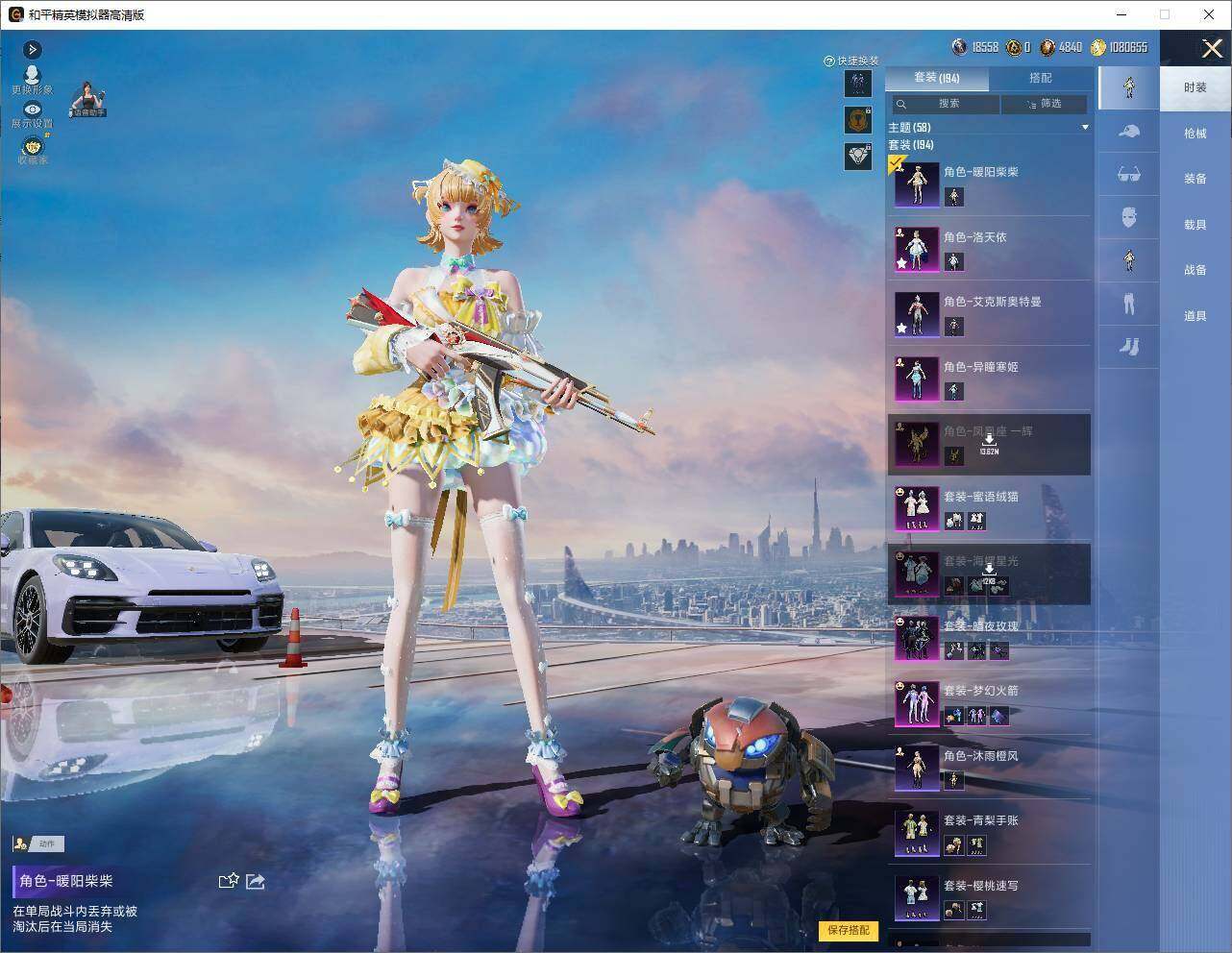Screen dimensions: 1232x953
Task: Switch to the 套装 (194) tab
Action: (x=936, y=78)
